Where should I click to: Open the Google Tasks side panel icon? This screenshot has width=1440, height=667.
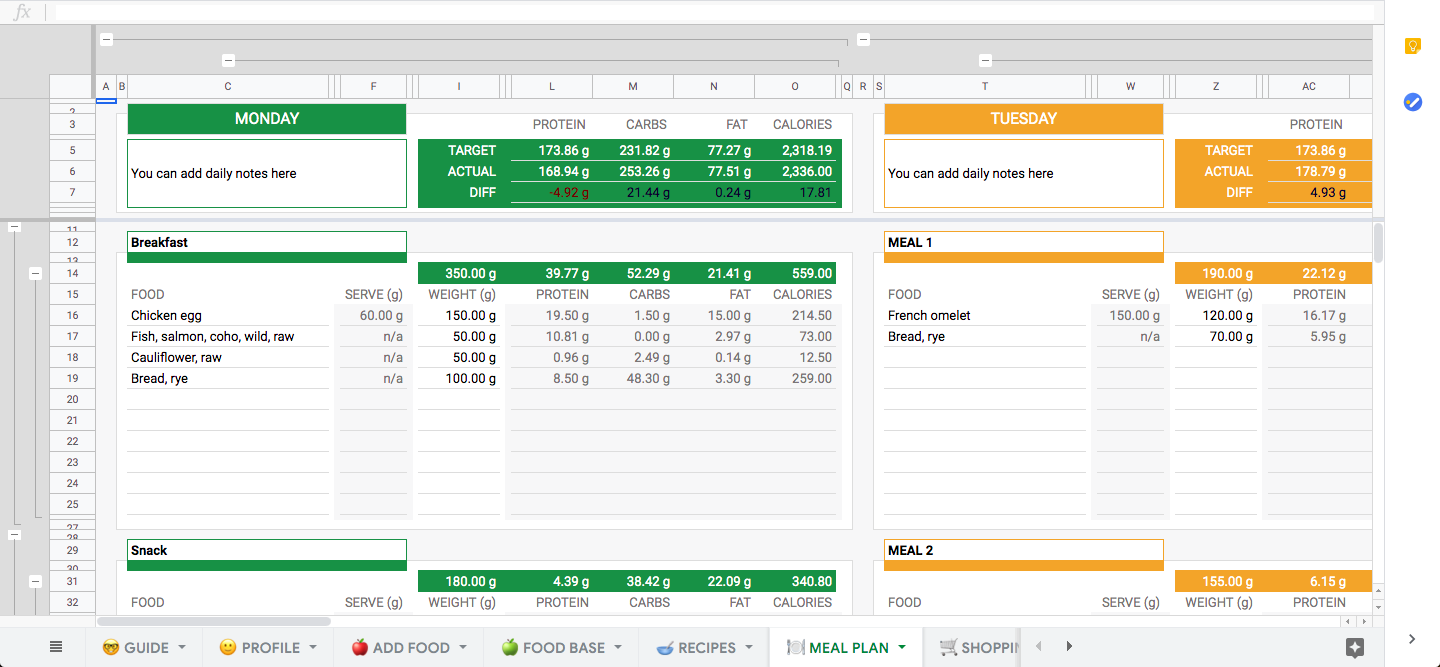[x=1412, y=102]
